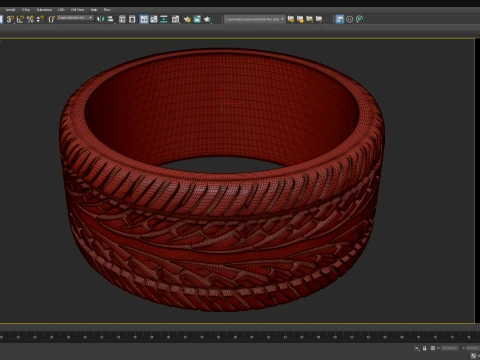Open the Substance menu
480x360 pixels.
click(x=44, y=10)
